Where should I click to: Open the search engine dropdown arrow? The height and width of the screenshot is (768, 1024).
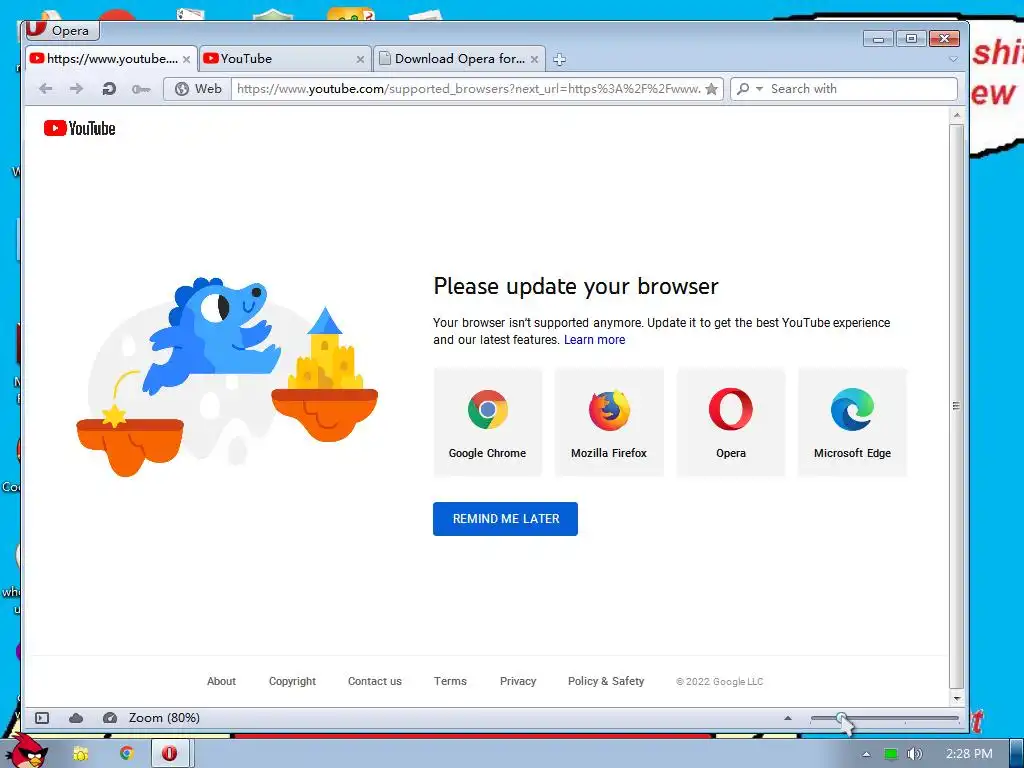click(760, 89)
